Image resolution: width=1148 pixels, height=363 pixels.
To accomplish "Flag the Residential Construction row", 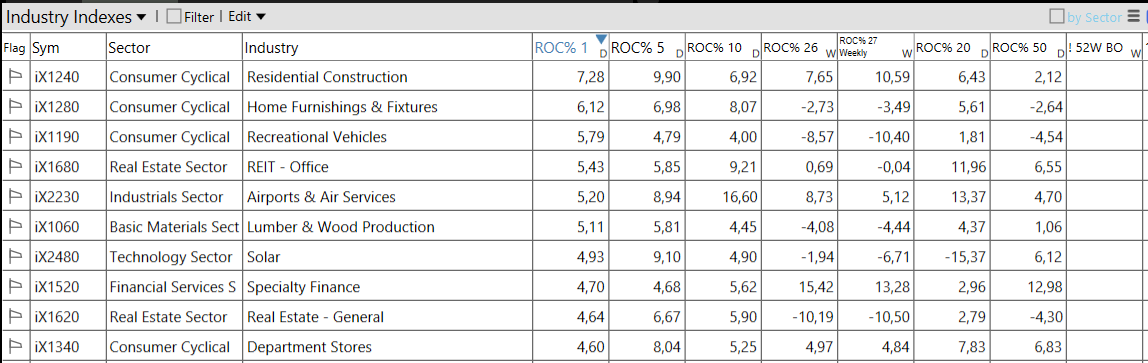I will click(x=15, y=77).
